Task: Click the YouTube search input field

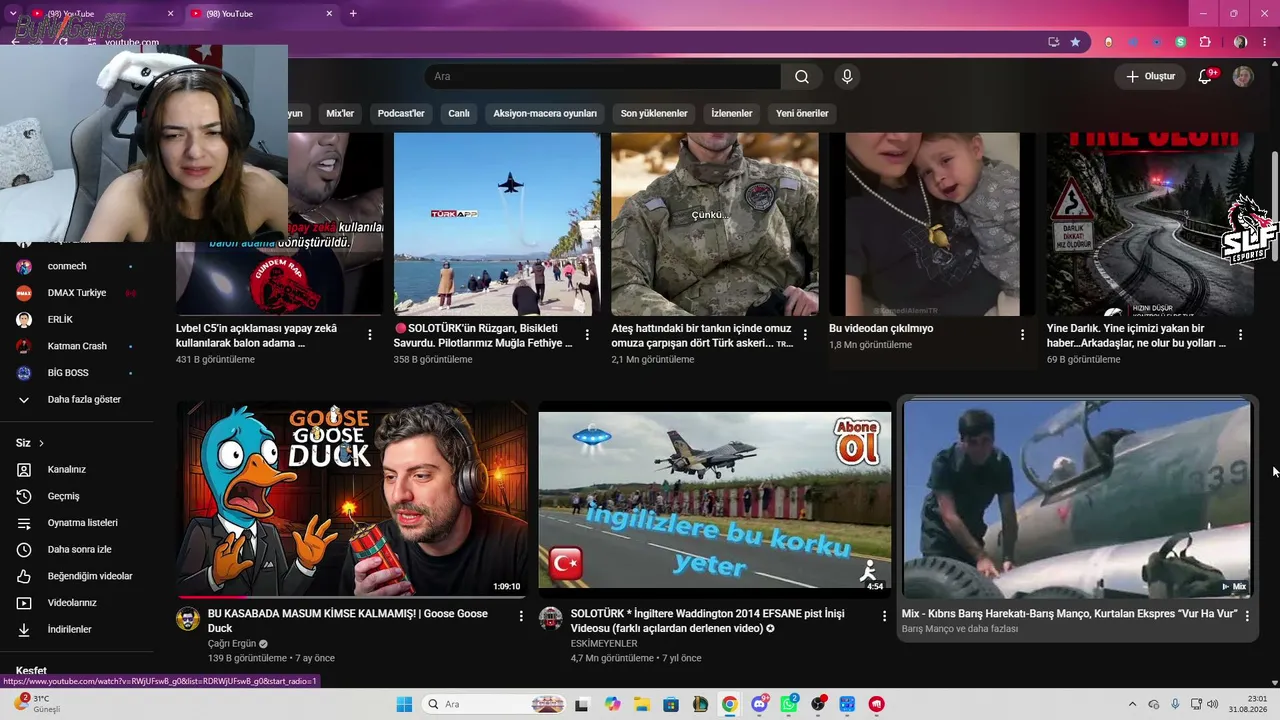Action: [x=603, y=77]
